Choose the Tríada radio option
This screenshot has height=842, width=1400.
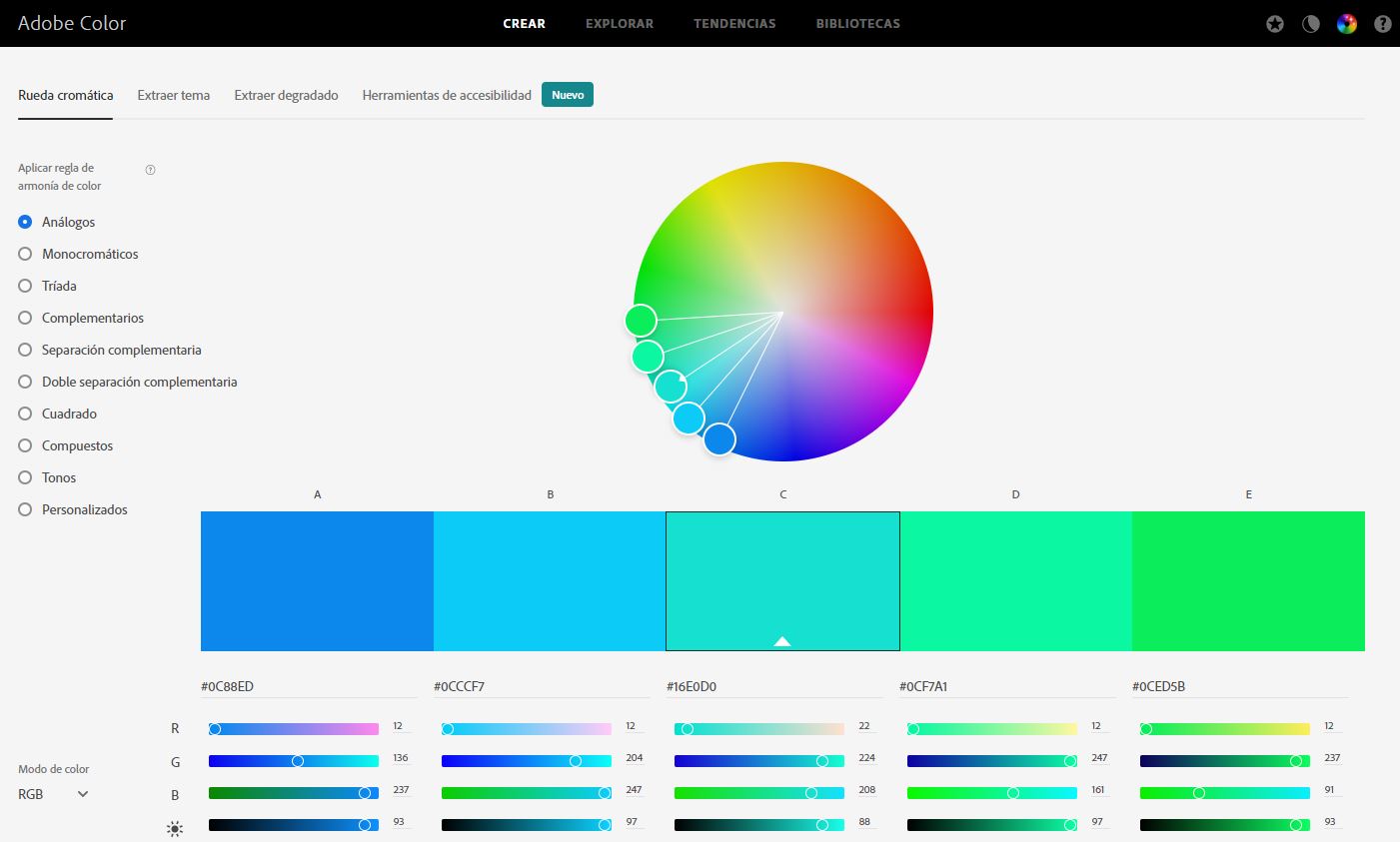pos(26,286)
